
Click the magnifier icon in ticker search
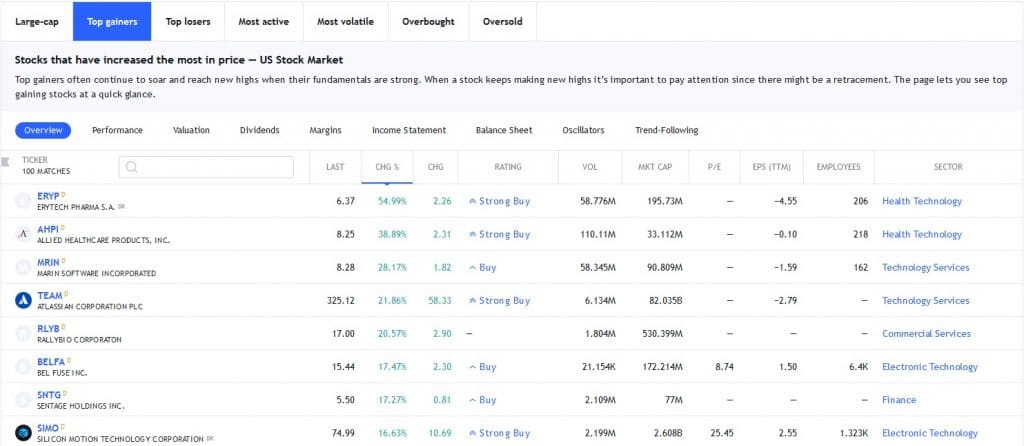click(x=131, y=167)
